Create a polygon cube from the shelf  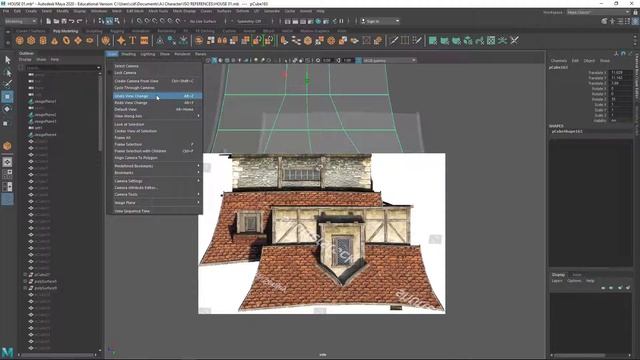pos(31,40)
